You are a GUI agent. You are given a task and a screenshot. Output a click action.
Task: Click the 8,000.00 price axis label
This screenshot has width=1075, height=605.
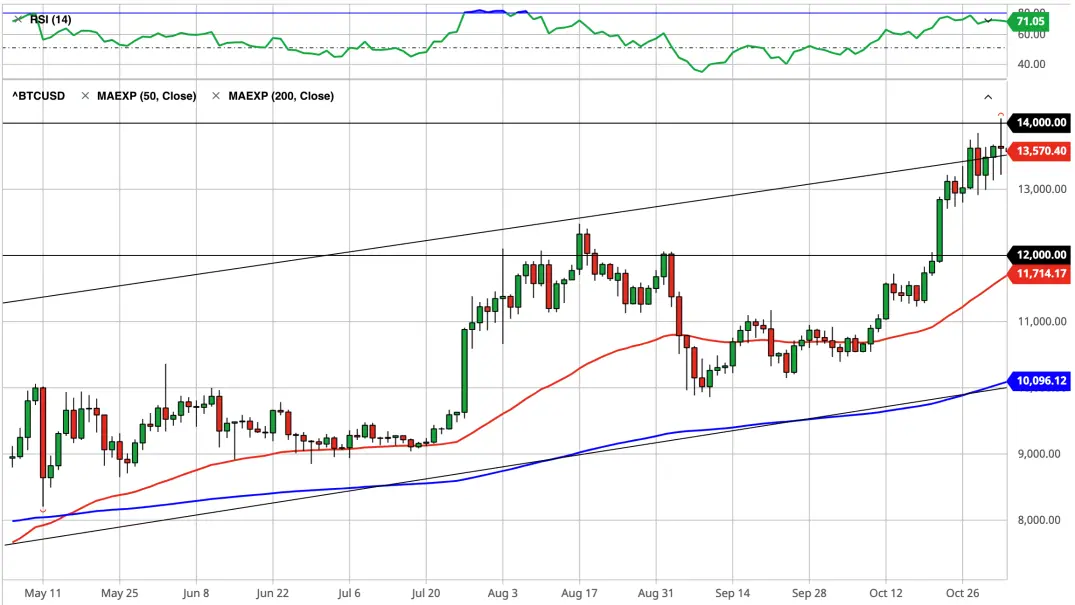click(x=1041, y=520)
